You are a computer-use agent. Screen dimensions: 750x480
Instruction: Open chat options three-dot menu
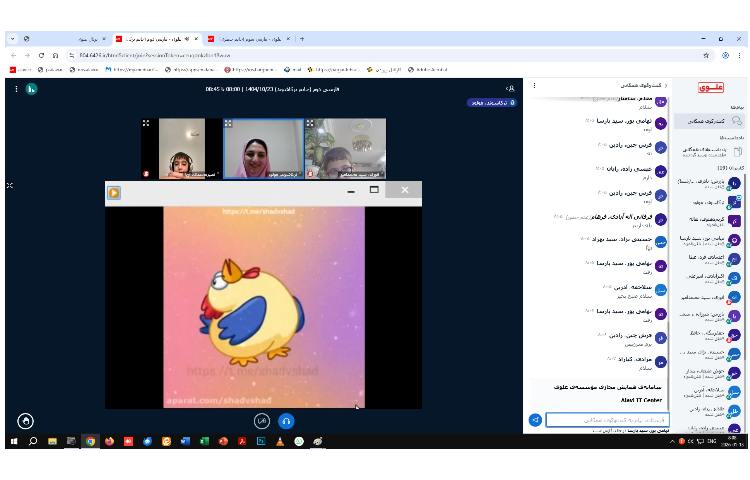[x=535, y=86]
